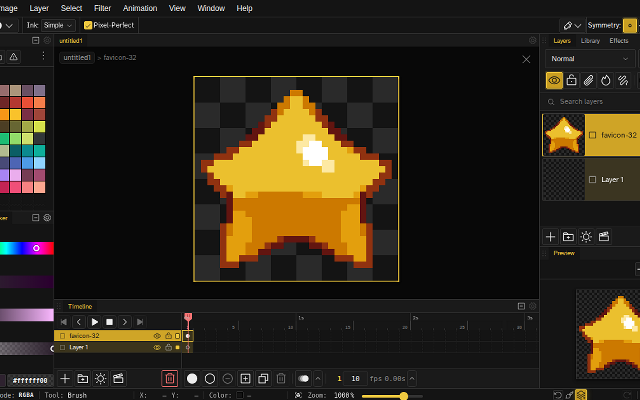This screenshot has height=400, width=640.
Task: Toggle the yellow Symmetry button
Action: tap(630, 26)
